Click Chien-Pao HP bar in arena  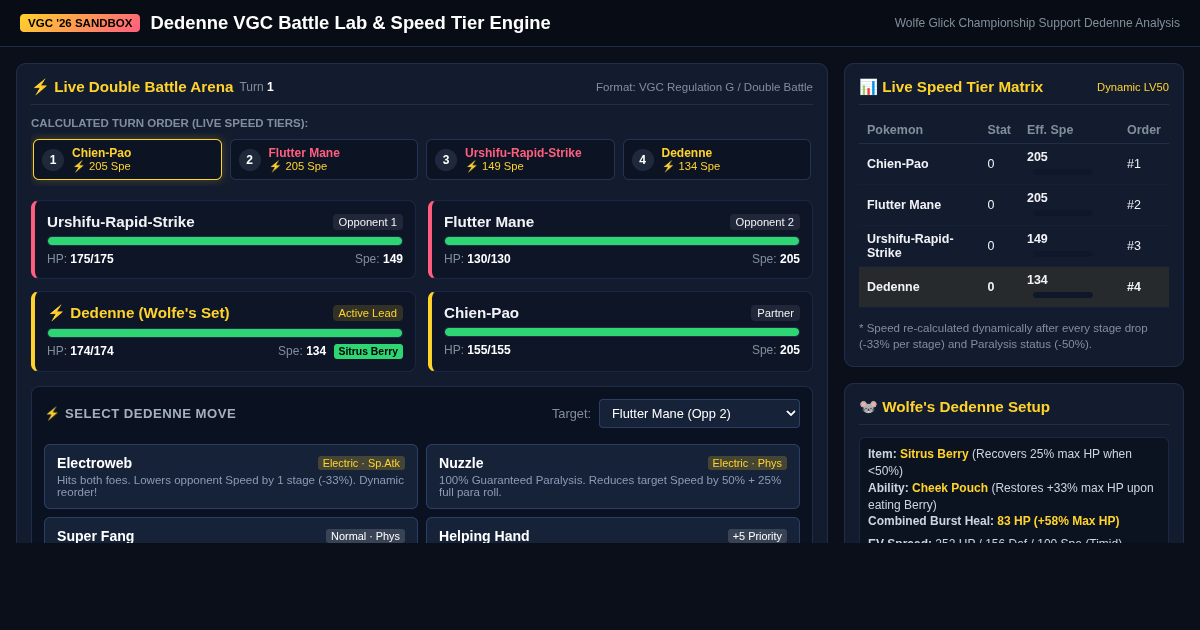click(x=622, y=332)
